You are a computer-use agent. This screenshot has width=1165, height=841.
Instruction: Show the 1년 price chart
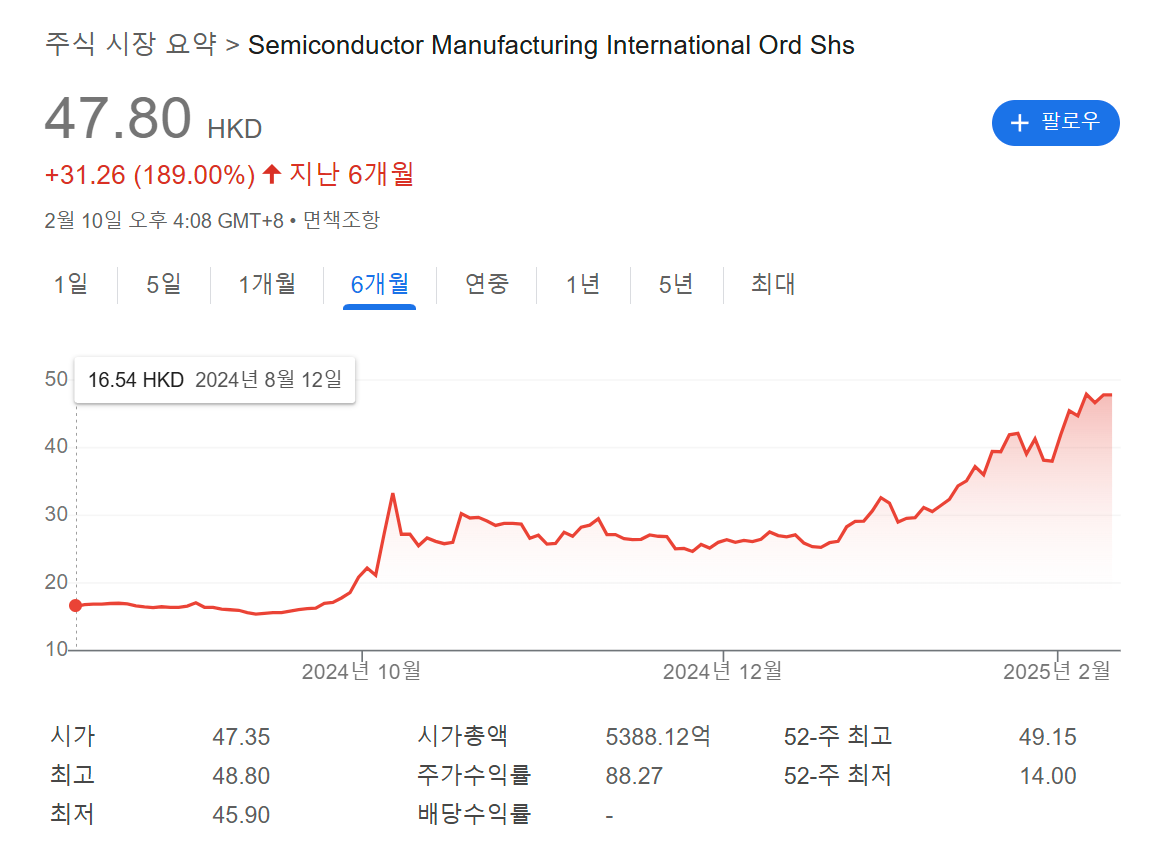click(583, 284)
